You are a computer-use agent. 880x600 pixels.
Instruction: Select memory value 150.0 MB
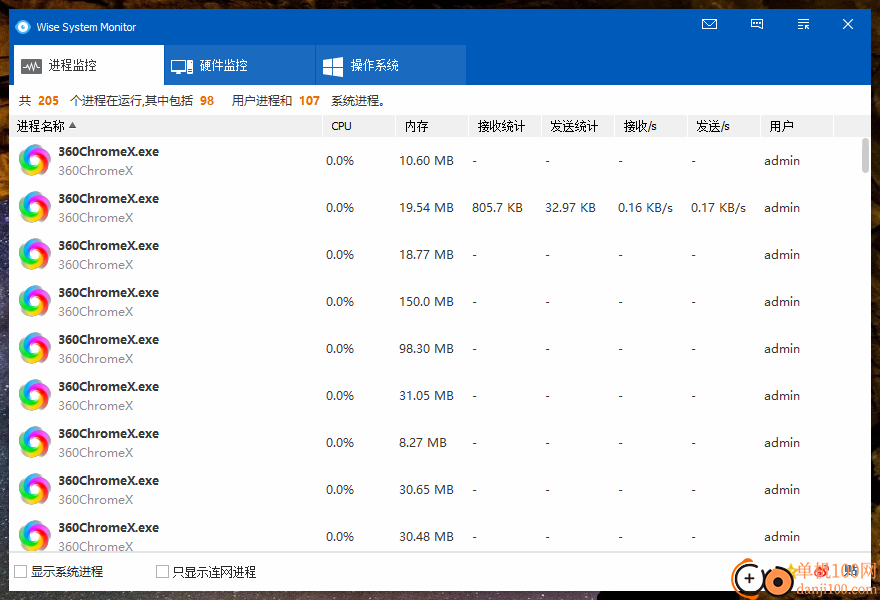426,302
